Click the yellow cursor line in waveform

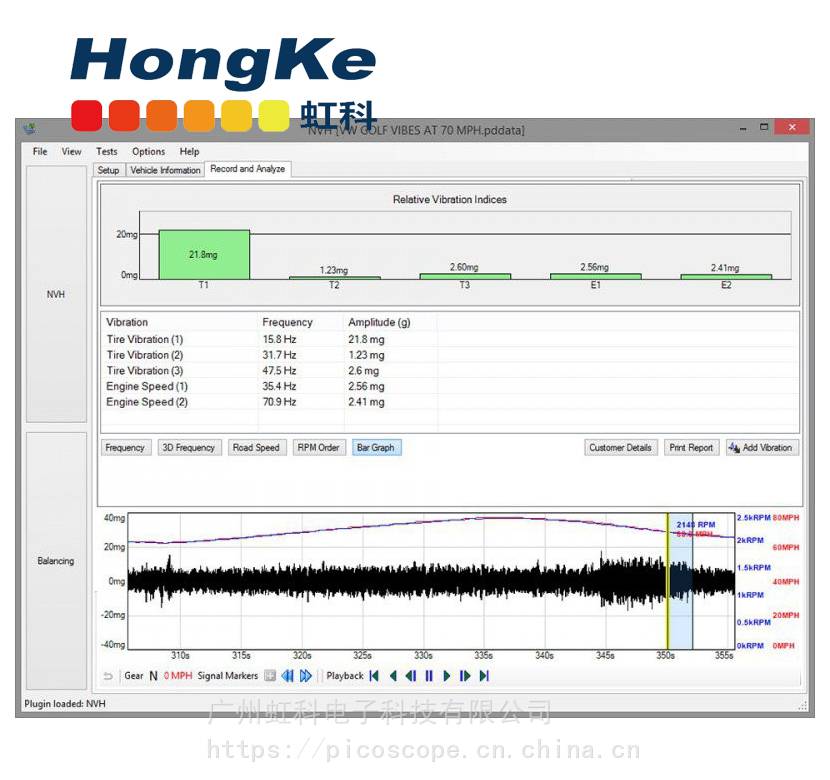[x=667, y=581]
